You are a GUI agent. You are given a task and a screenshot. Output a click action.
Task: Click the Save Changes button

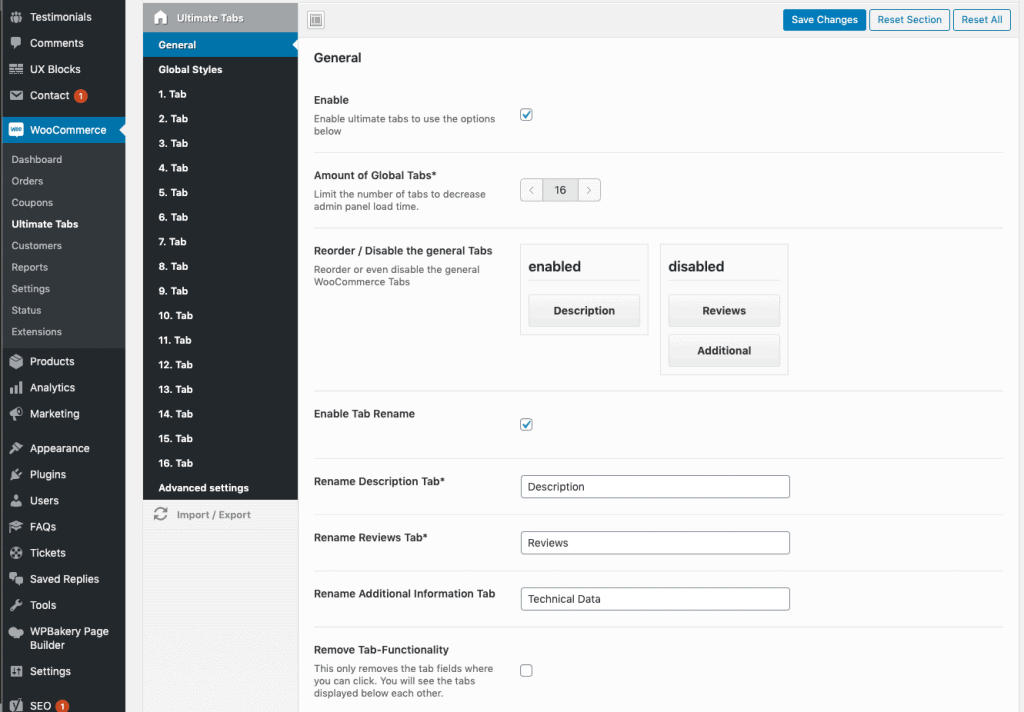click(x=824, y=20)
